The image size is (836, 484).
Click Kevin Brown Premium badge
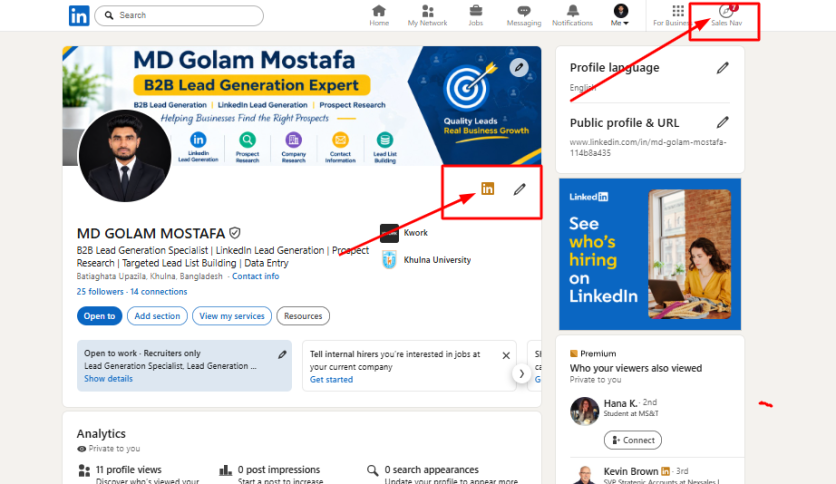point(665,471)
